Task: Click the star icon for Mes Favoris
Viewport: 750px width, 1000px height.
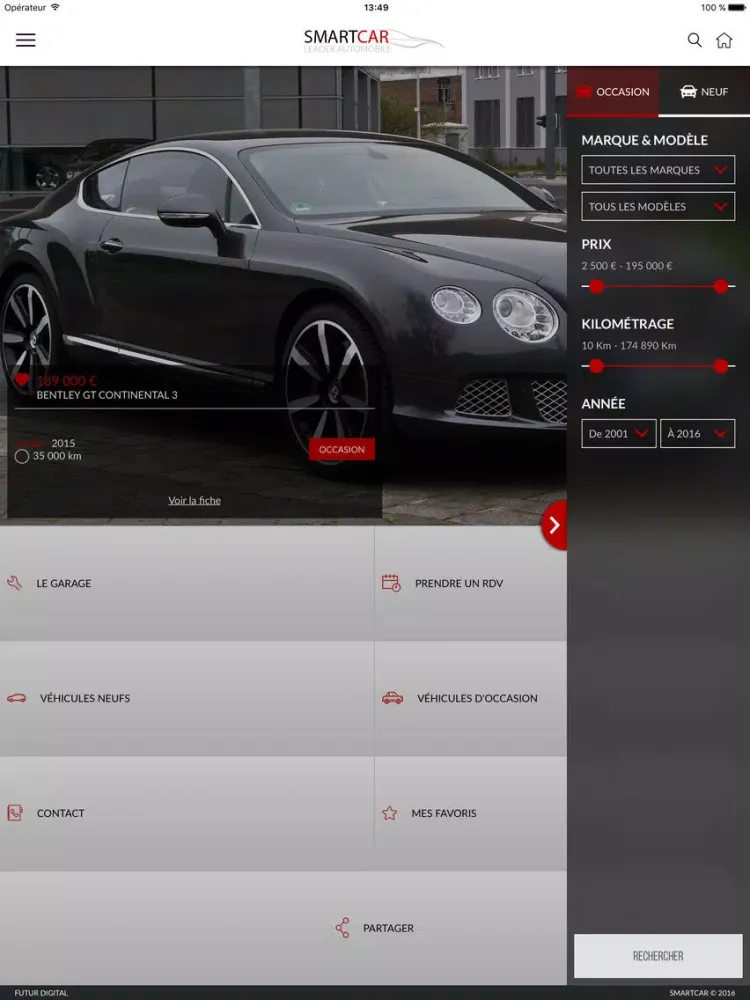Action: pos(389,812)
